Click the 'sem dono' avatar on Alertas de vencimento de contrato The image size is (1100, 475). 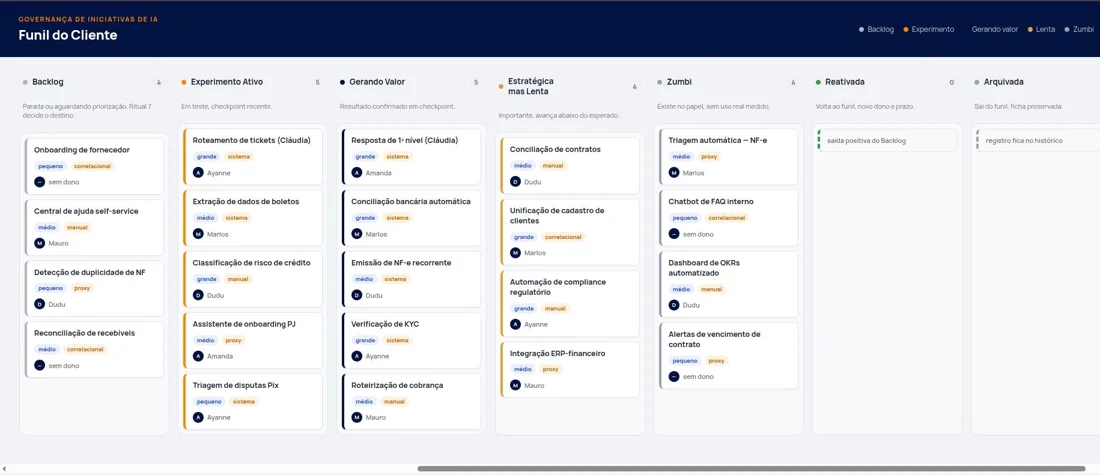coord(673,377)
